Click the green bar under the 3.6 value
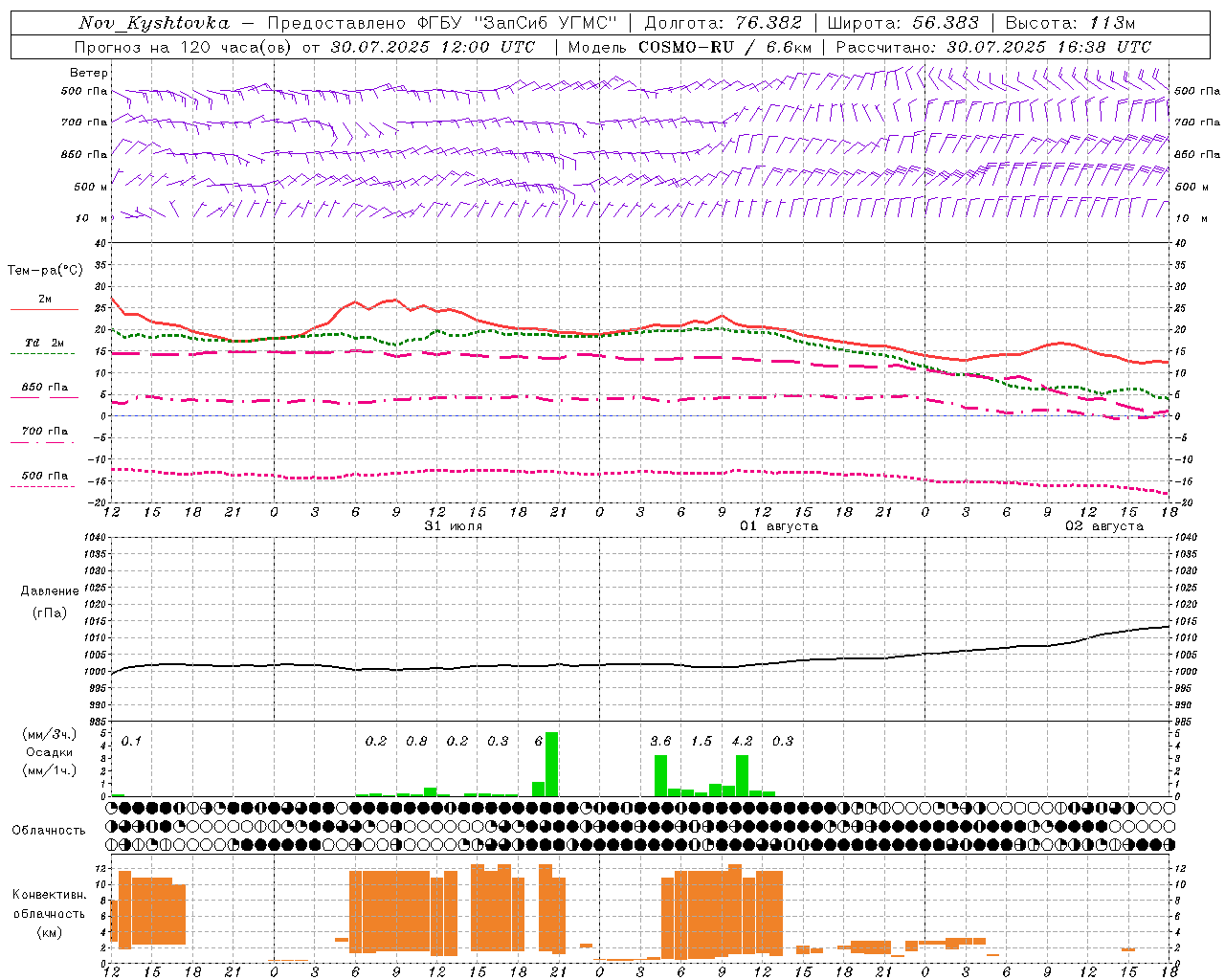Screen dimensions: 1225x980 tap(660, 775)
